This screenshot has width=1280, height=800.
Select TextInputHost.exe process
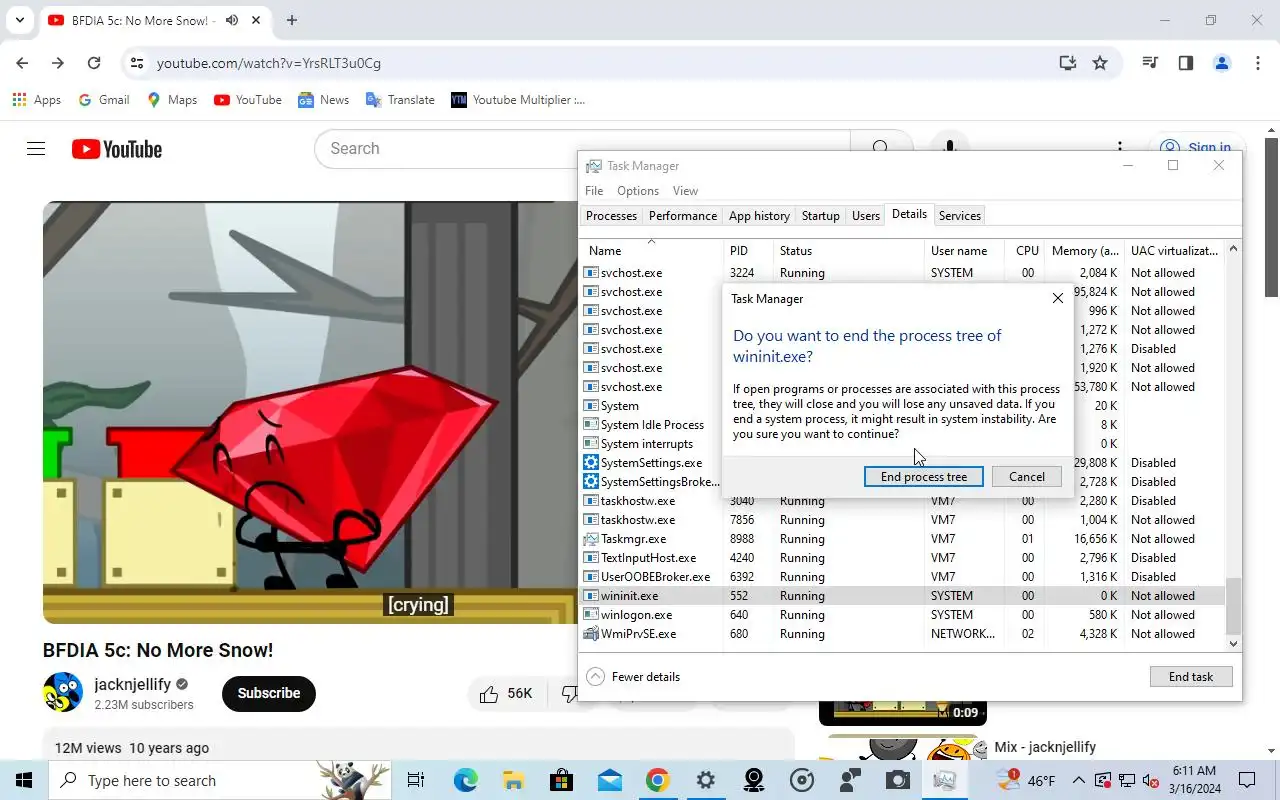coord(902,558)
